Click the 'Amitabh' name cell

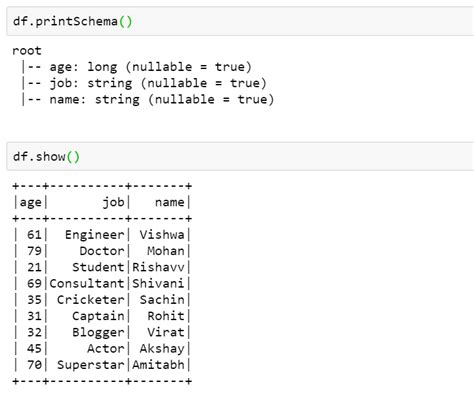158,365
